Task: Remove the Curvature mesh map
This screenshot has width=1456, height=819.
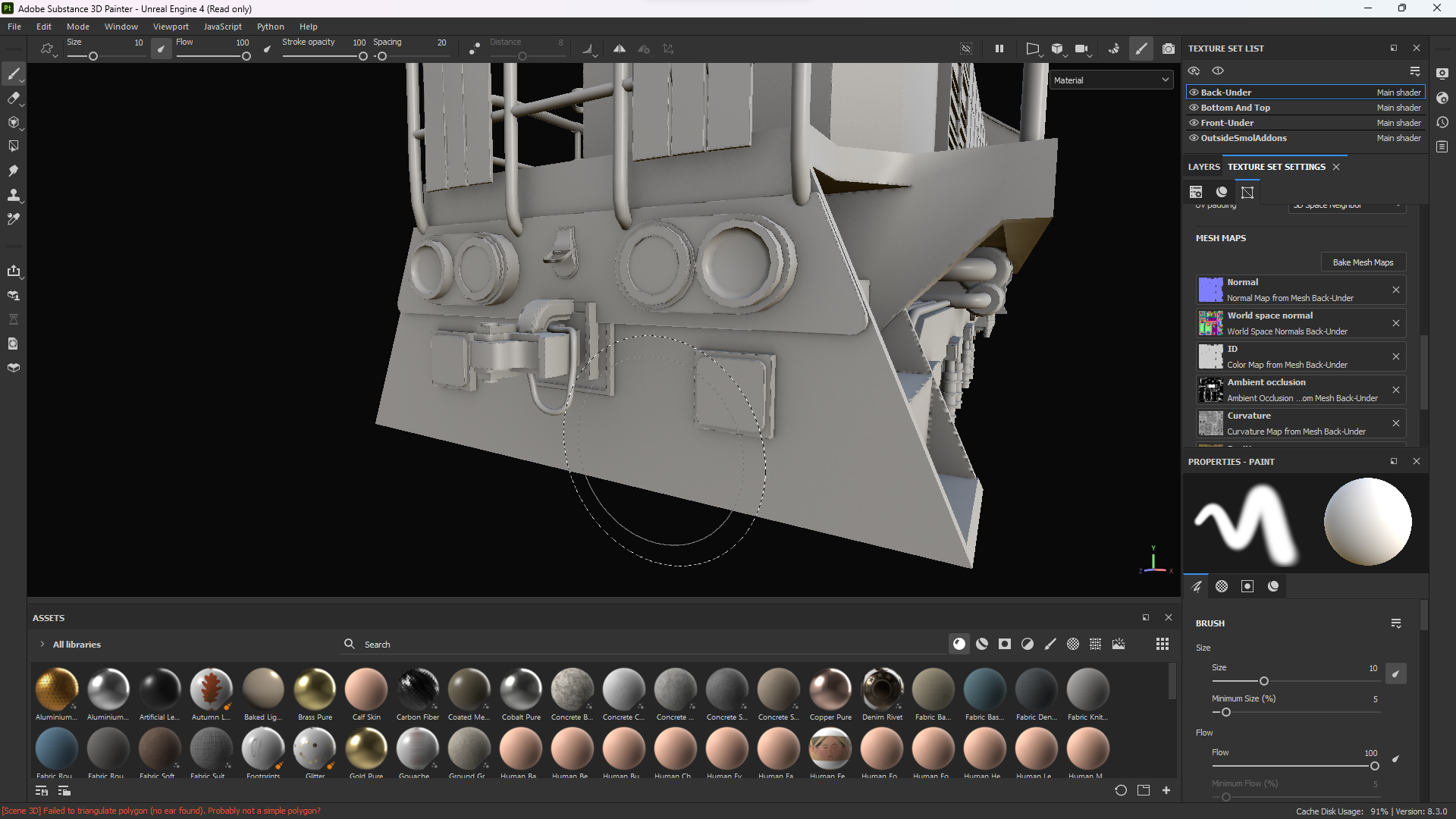Action: click(1396, 423)
